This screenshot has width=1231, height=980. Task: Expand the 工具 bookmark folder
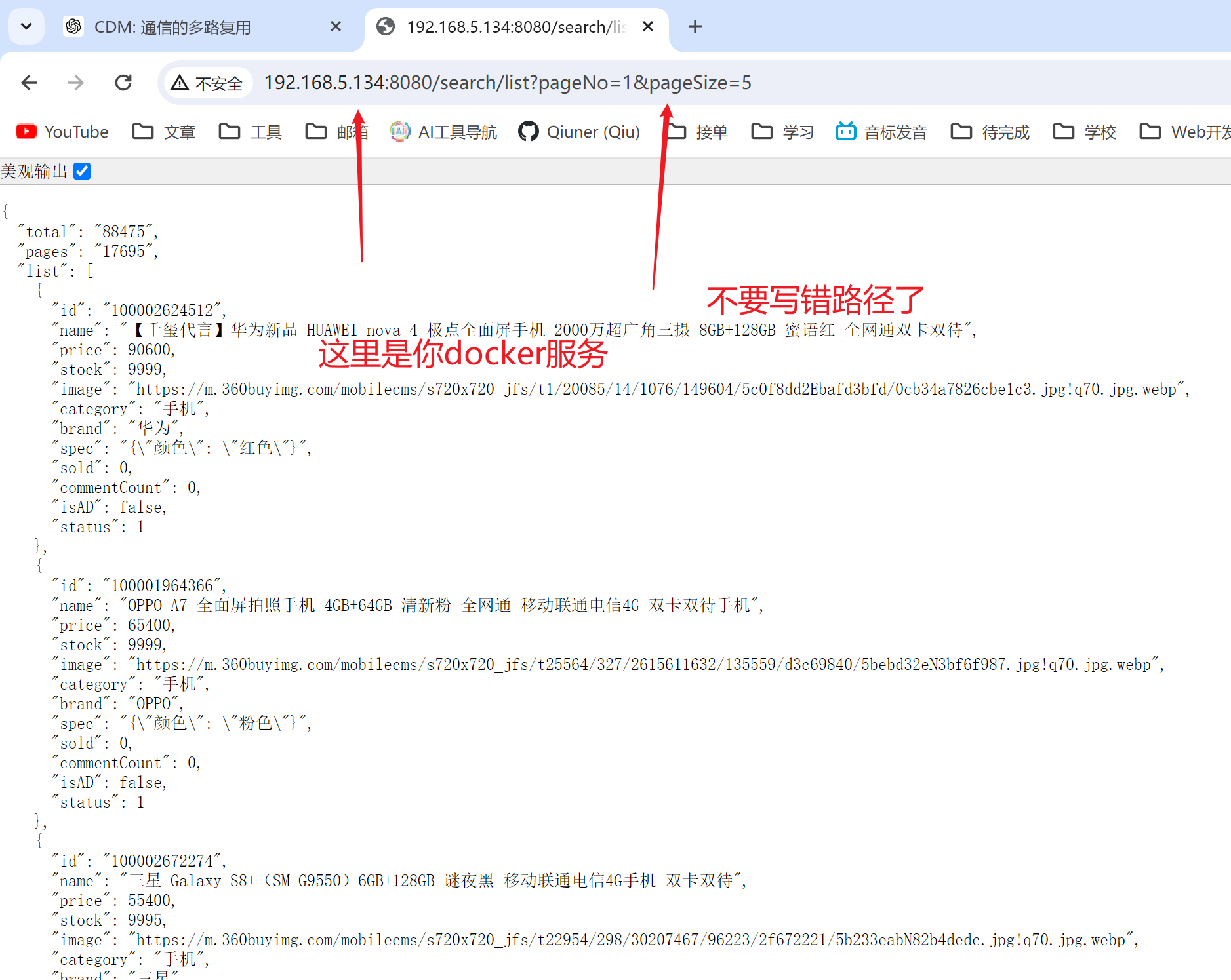point(251,132)
